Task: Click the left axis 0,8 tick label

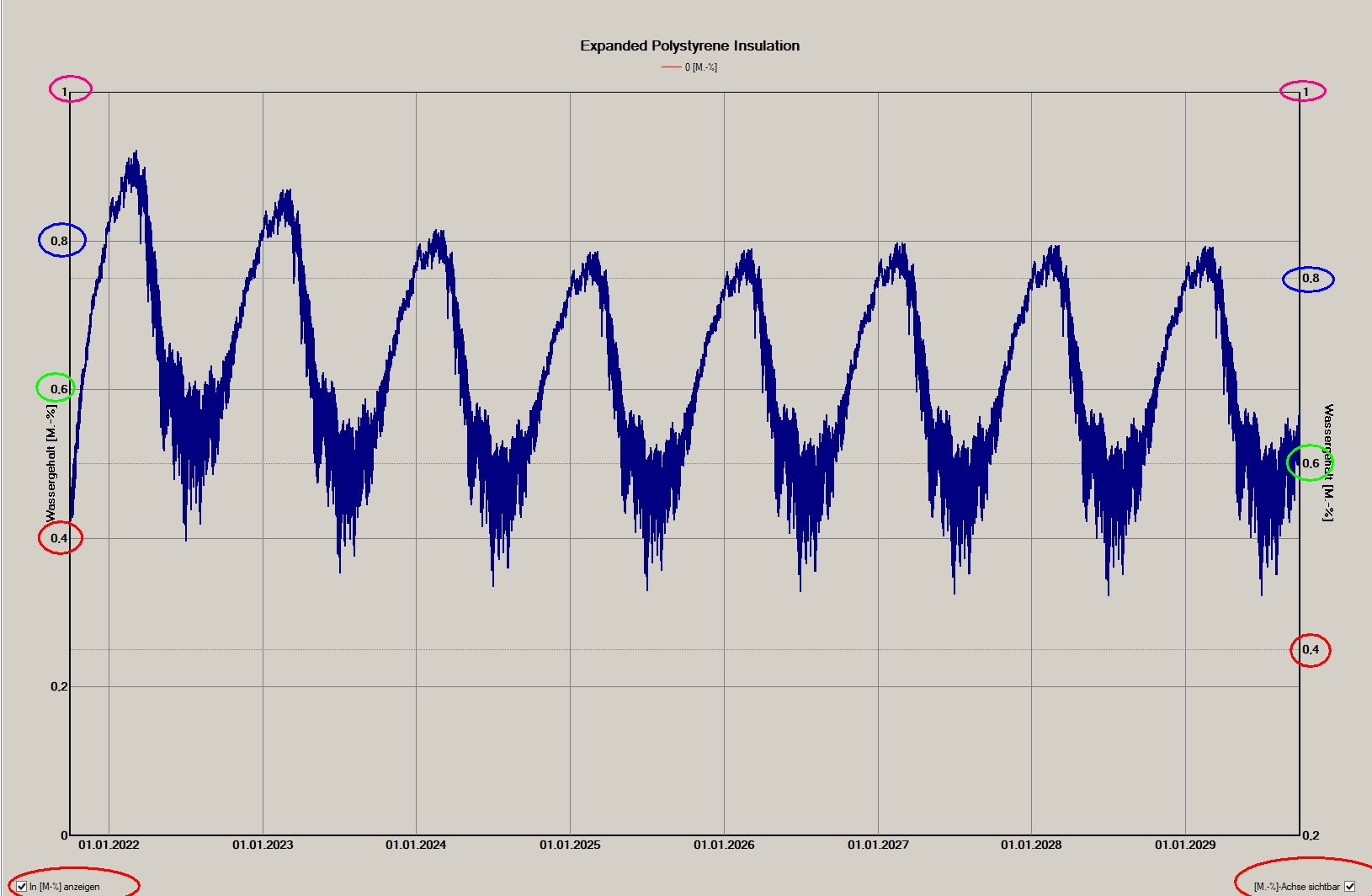Action: (x=59, y=241)
